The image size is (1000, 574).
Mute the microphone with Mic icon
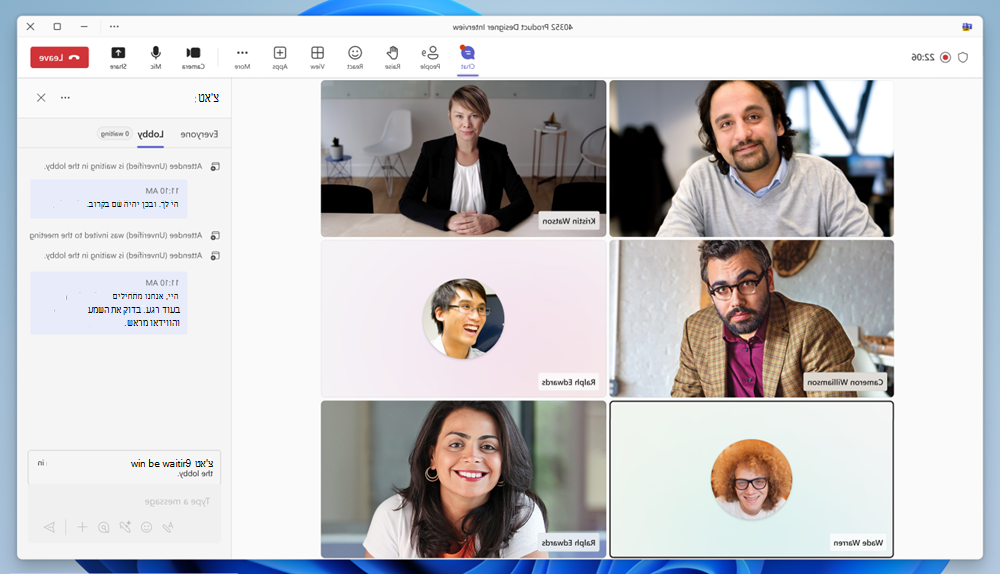tap(156, 57)
